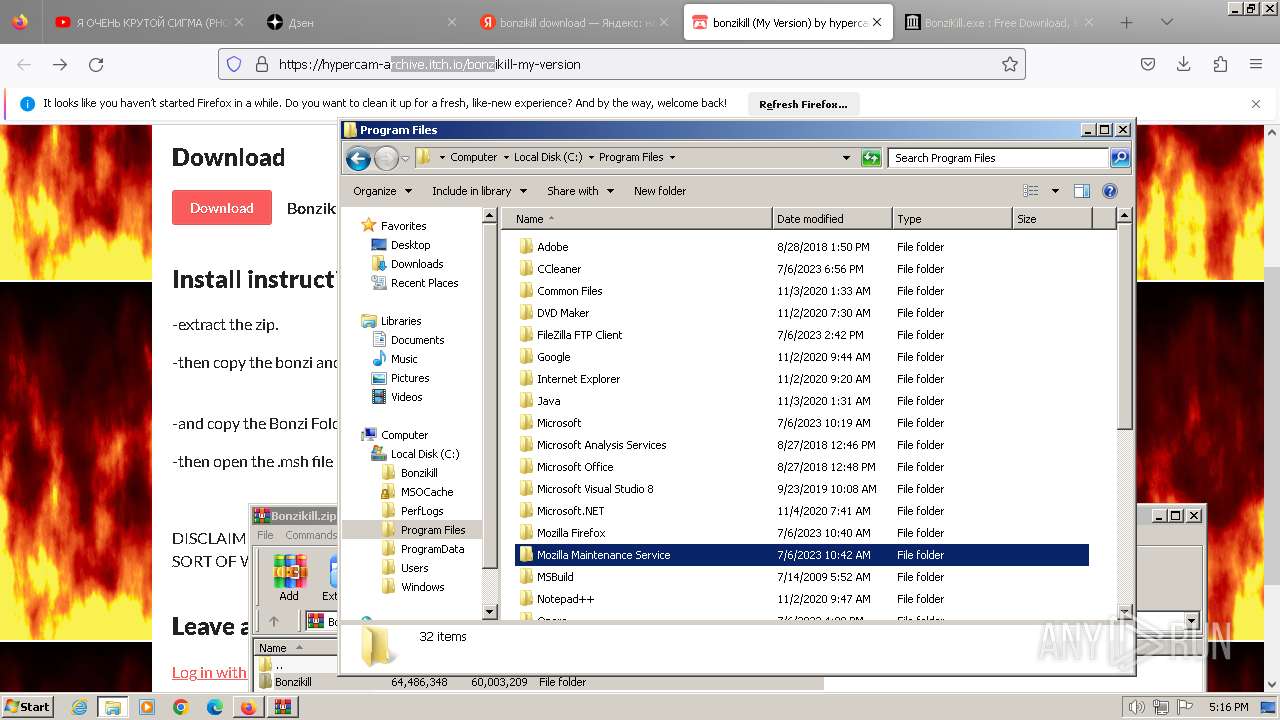Expand Program Files breadcrumb arrow
This screenshot has width=1280, height=720.
click(672, 157)
